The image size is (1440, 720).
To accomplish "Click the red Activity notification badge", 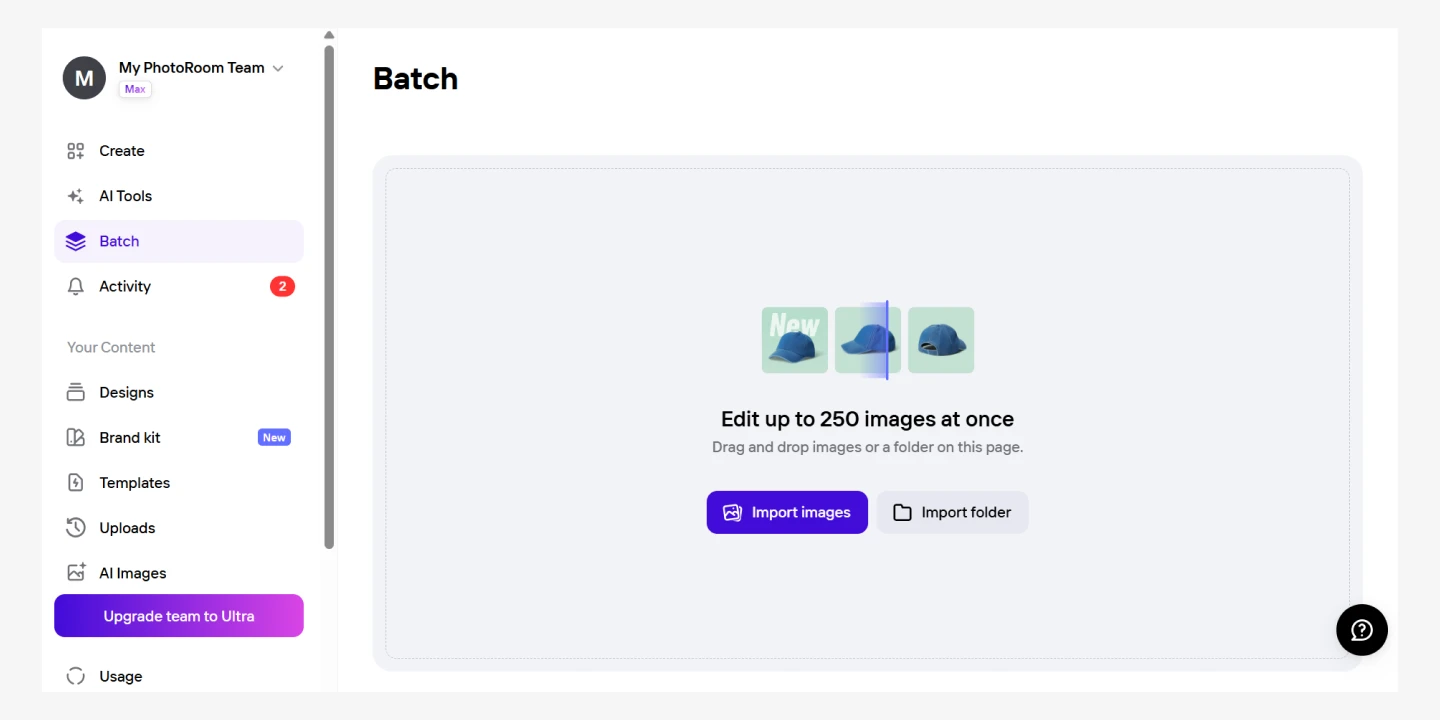I will [x=282, y=287].
